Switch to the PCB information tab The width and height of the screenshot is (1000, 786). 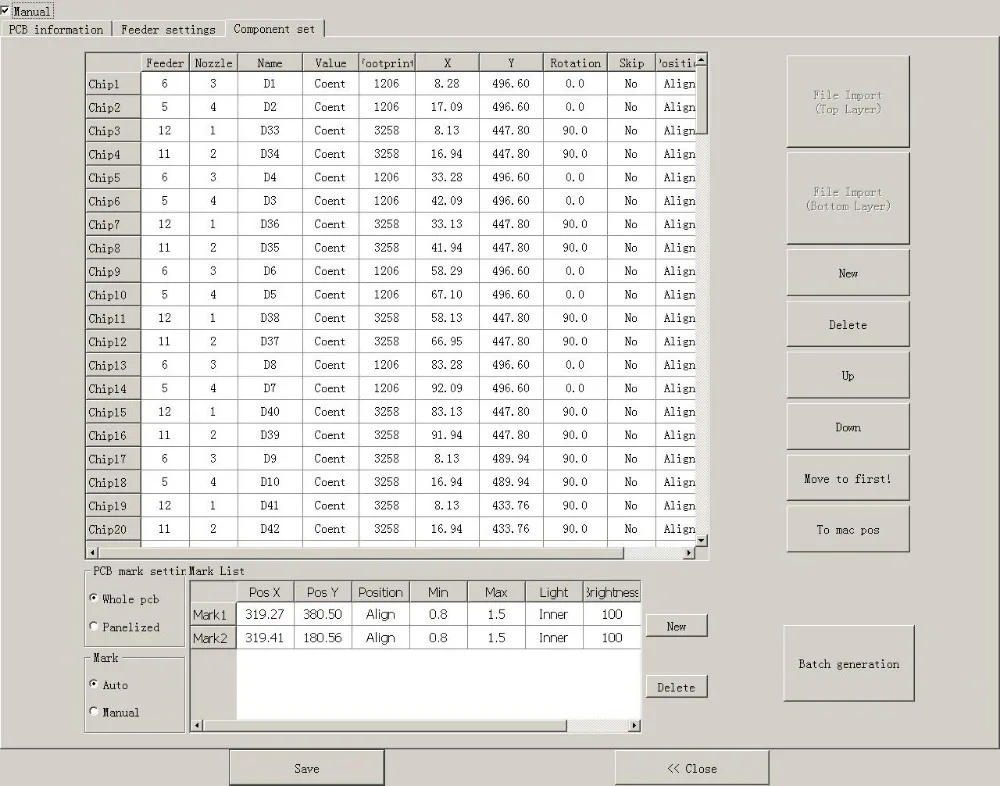55,29
